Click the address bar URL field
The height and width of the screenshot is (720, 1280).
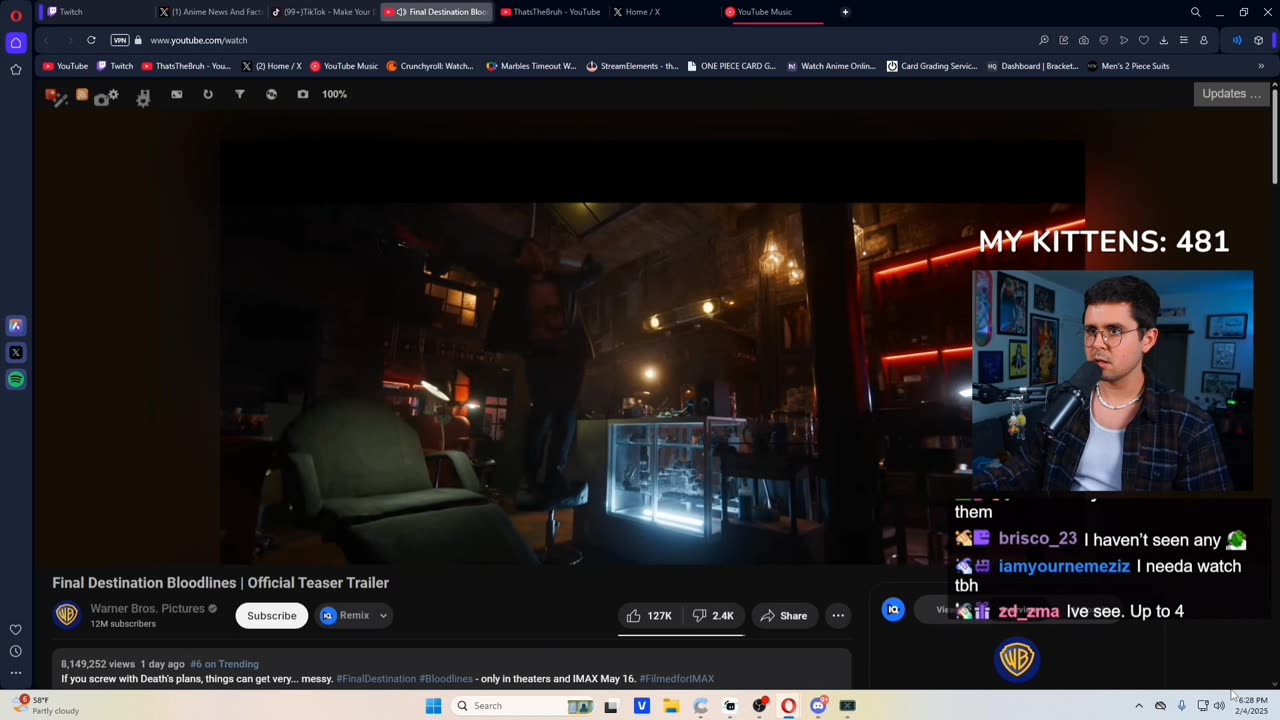[x=590, y=40]
